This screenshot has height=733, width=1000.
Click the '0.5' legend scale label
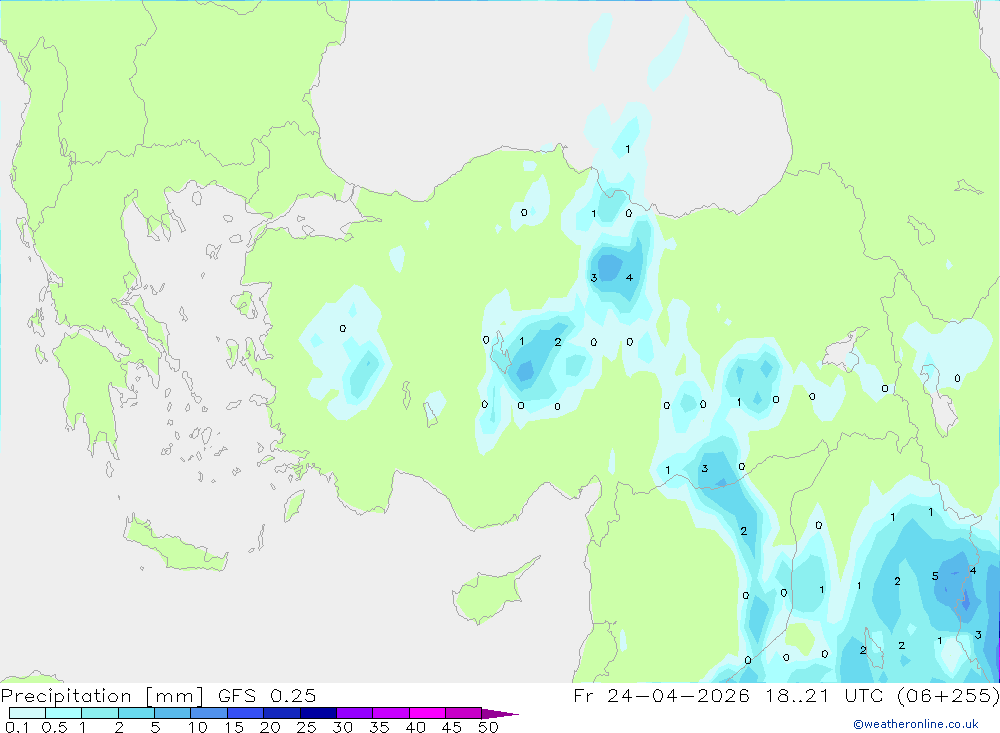[x=54, y=727]
